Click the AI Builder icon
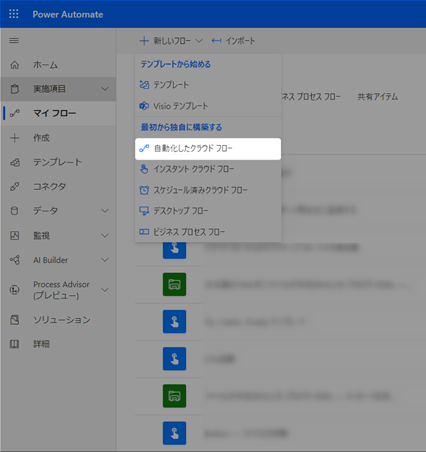This screenshot has height=452, width=426. pyautogui.click(x=15, y=260)
